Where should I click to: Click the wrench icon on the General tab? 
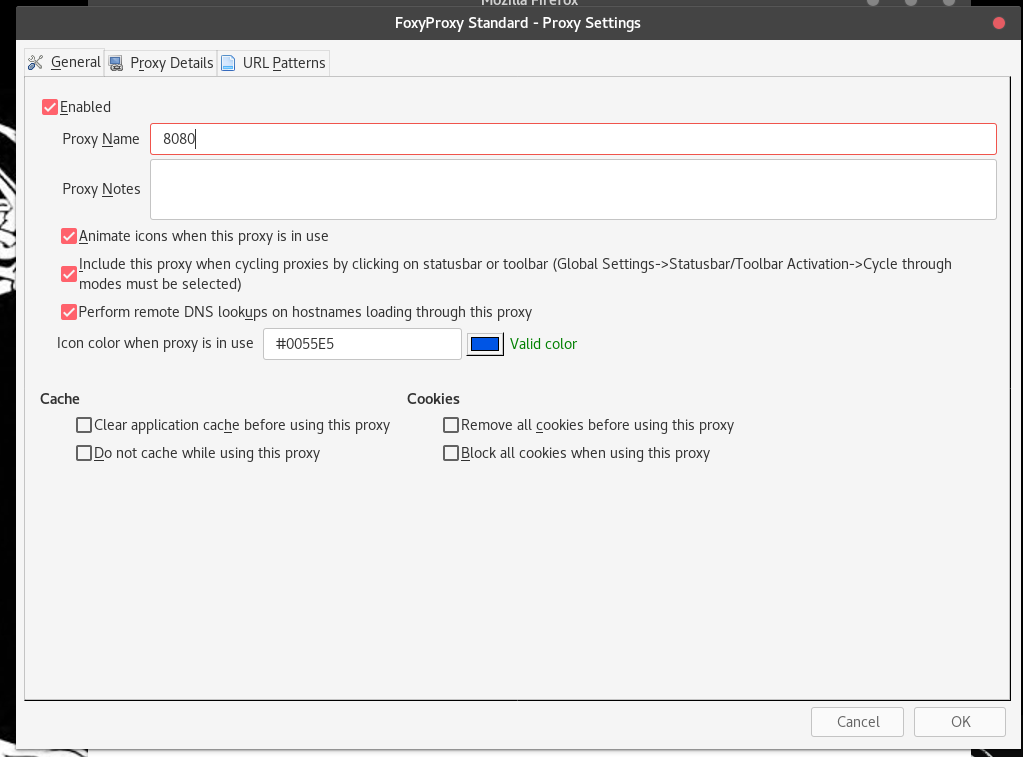(36, 63)
